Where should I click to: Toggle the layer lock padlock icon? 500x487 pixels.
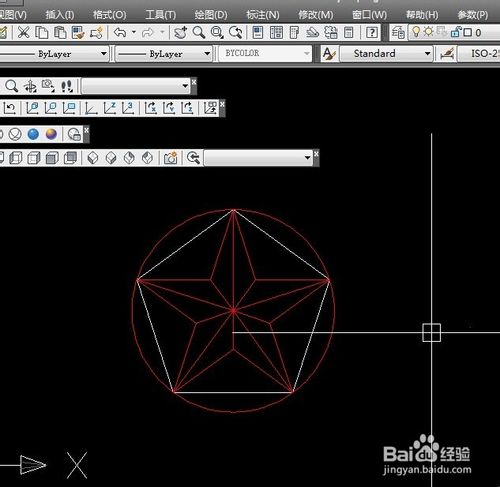(x=456, y=32)
